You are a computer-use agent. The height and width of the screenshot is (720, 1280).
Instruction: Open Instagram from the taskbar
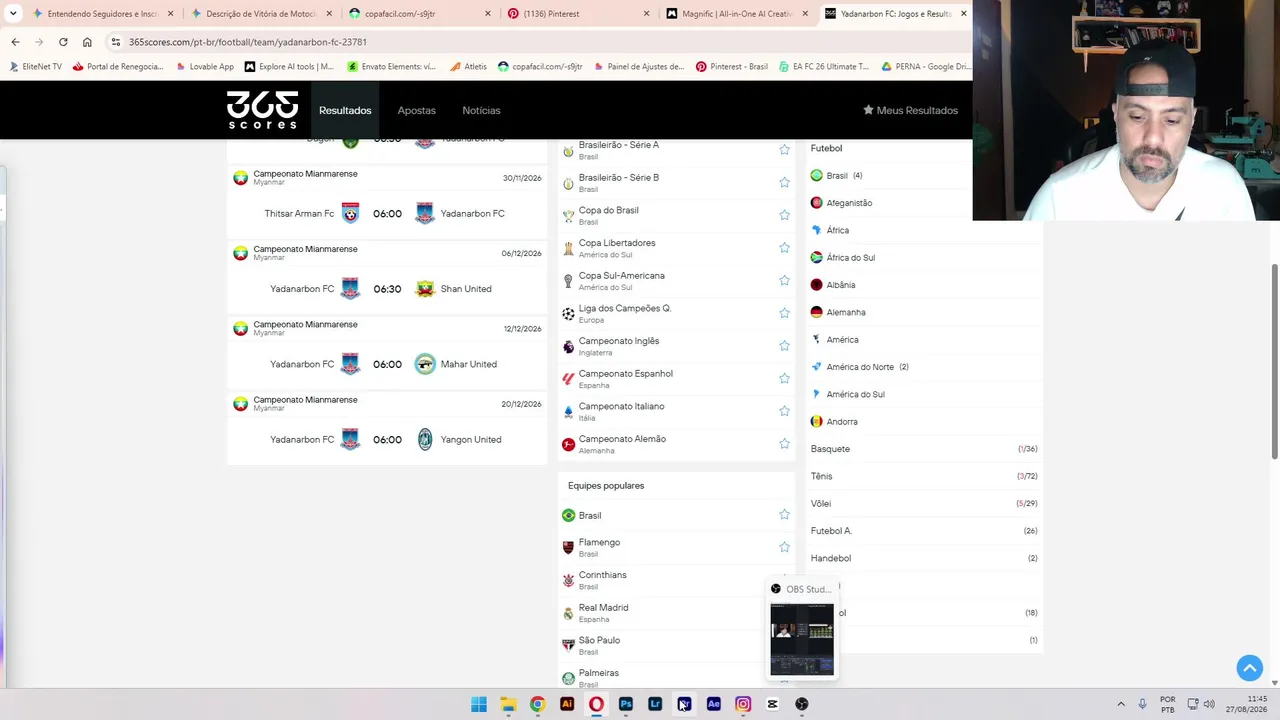[743, 704]
